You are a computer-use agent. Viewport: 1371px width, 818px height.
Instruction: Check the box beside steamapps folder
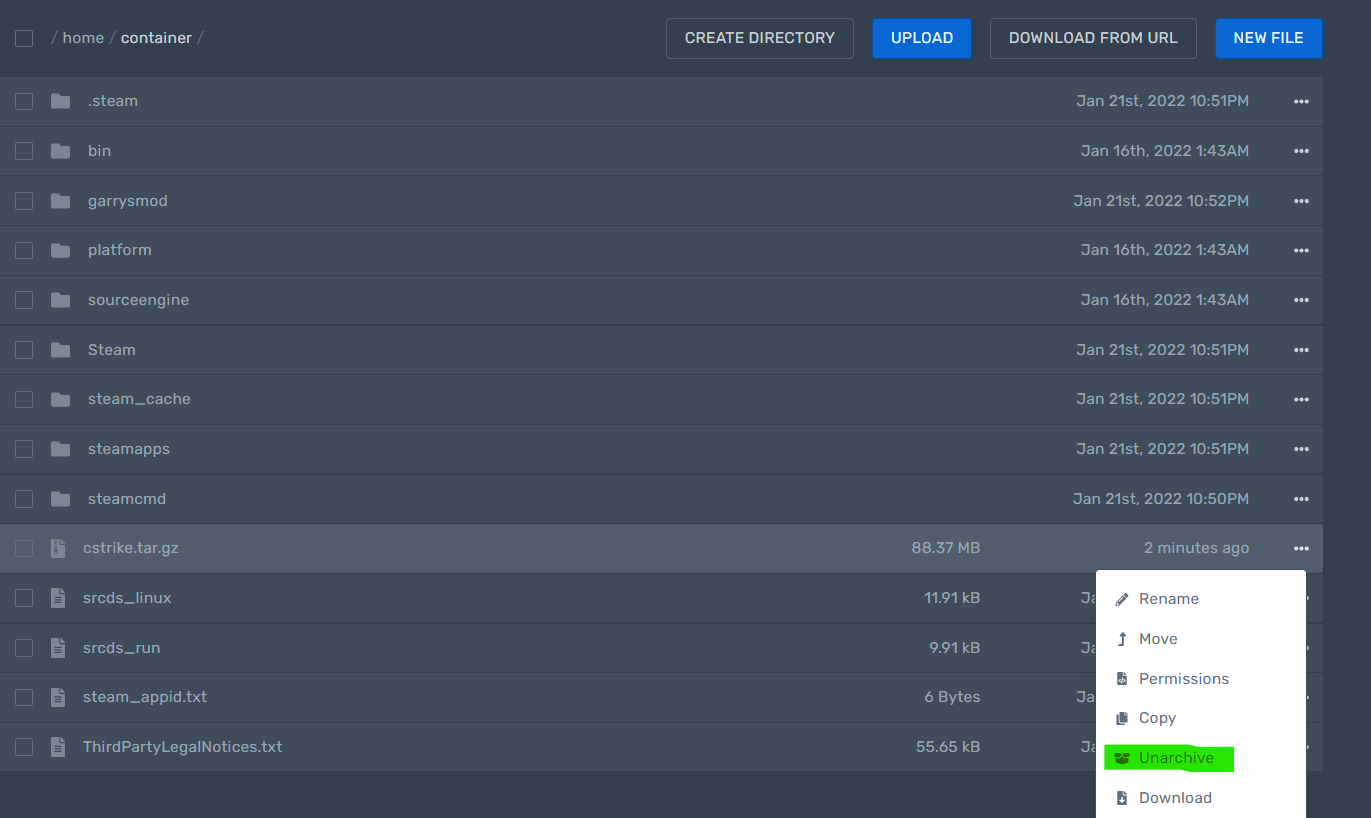pyautogui.click(x=23, y=448)
